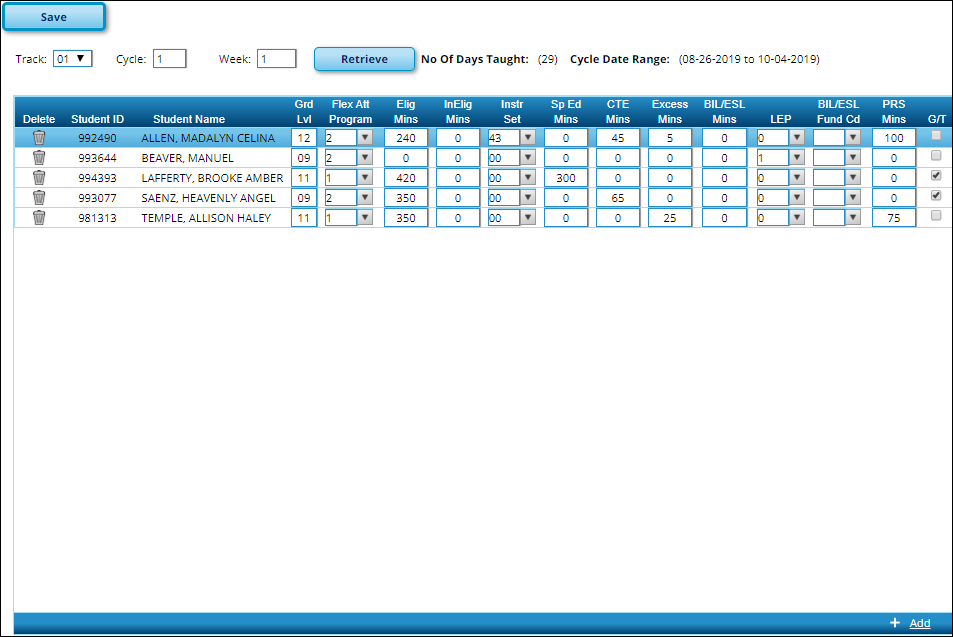Image resolution: width=953 pixels, height=637 pixels.
Task: Expand Flex Att Program dropdown for ALLEN
Action: coord(365,138)
